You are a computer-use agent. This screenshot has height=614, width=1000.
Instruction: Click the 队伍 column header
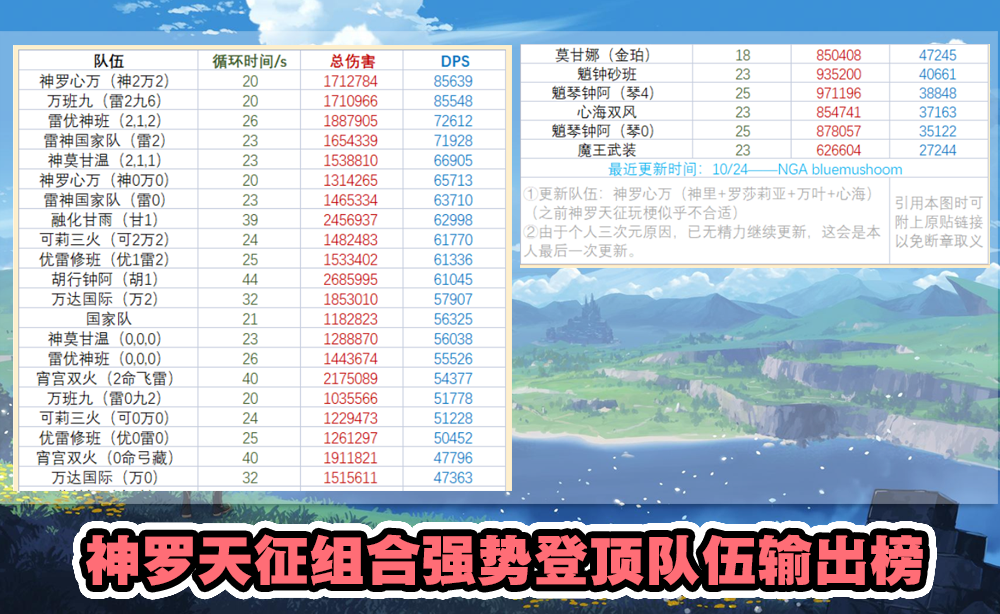pos(108,61)
